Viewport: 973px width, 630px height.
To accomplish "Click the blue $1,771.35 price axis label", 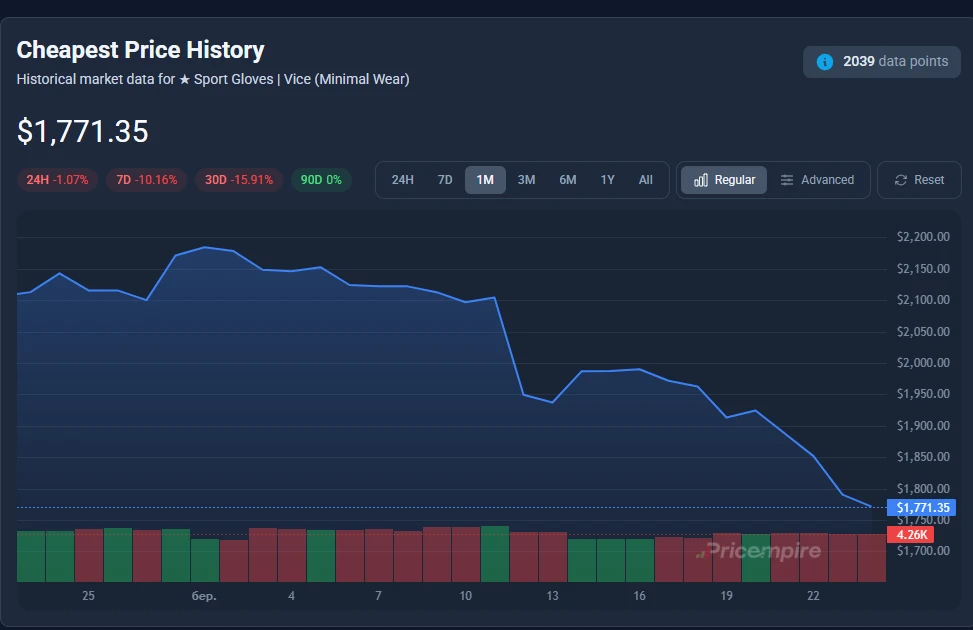I will [922, 508].
